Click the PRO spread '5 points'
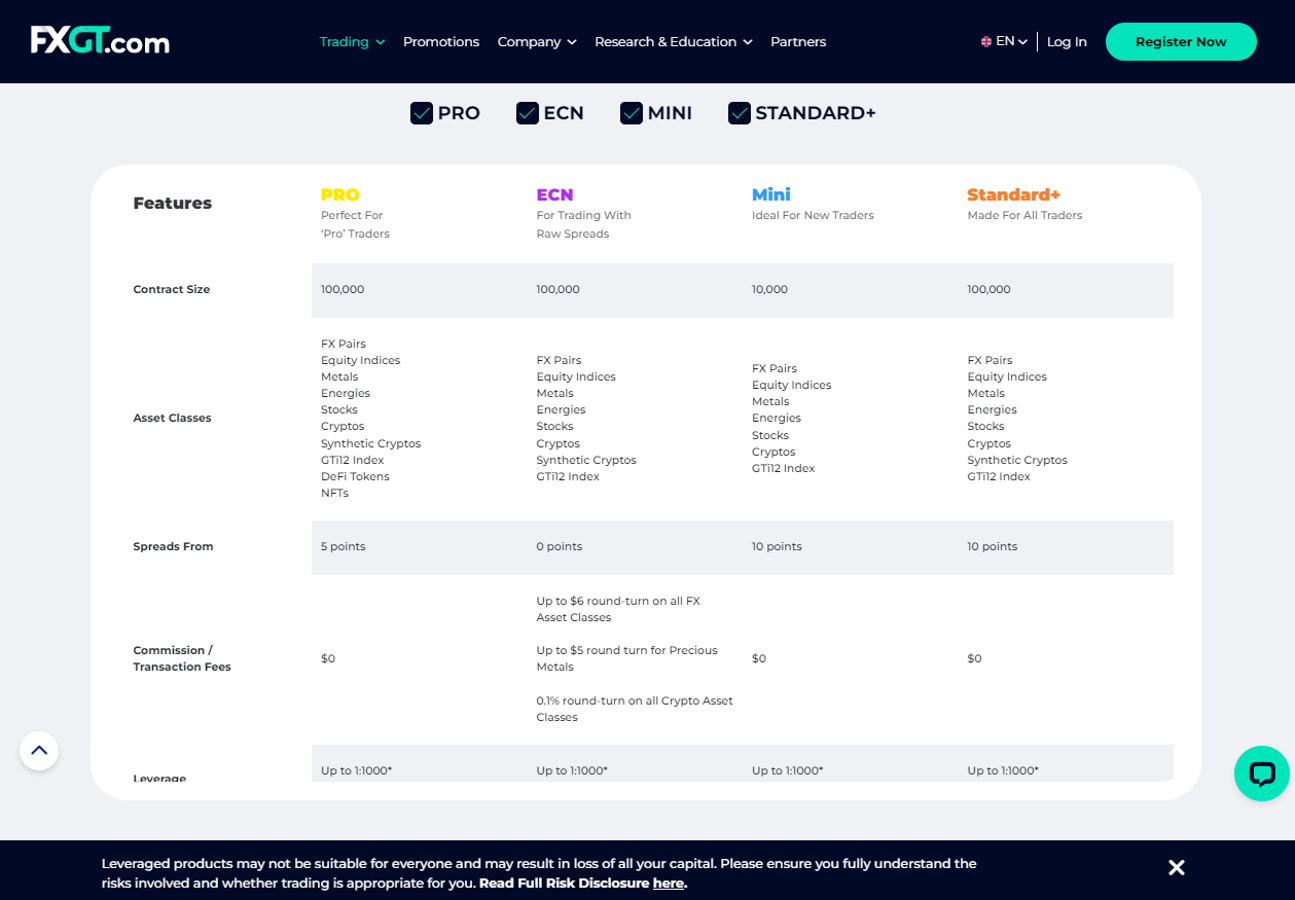This screenshot has height=900, width=1295. (343, 546)
